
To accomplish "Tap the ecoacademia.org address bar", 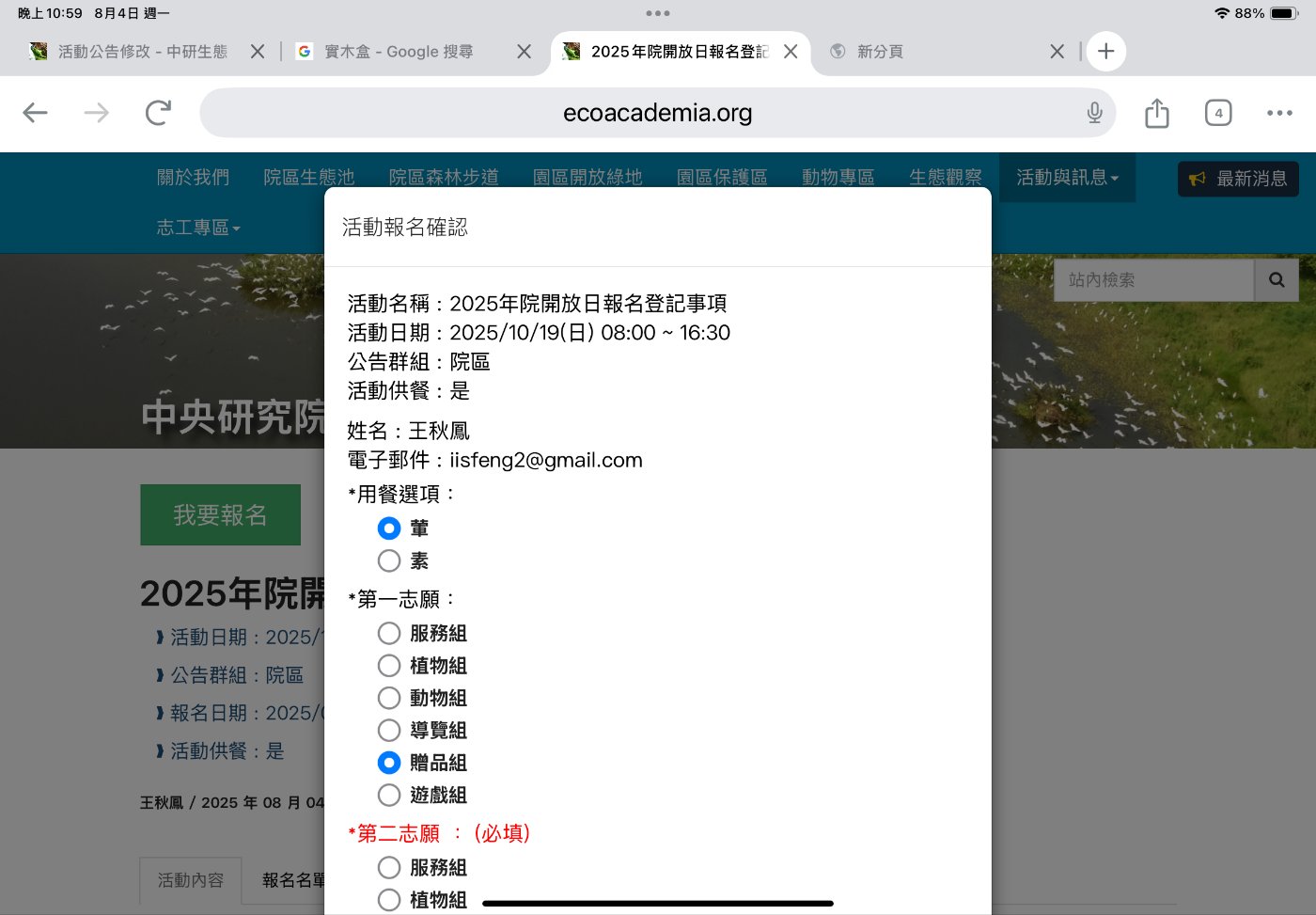I will pos(657,113).
